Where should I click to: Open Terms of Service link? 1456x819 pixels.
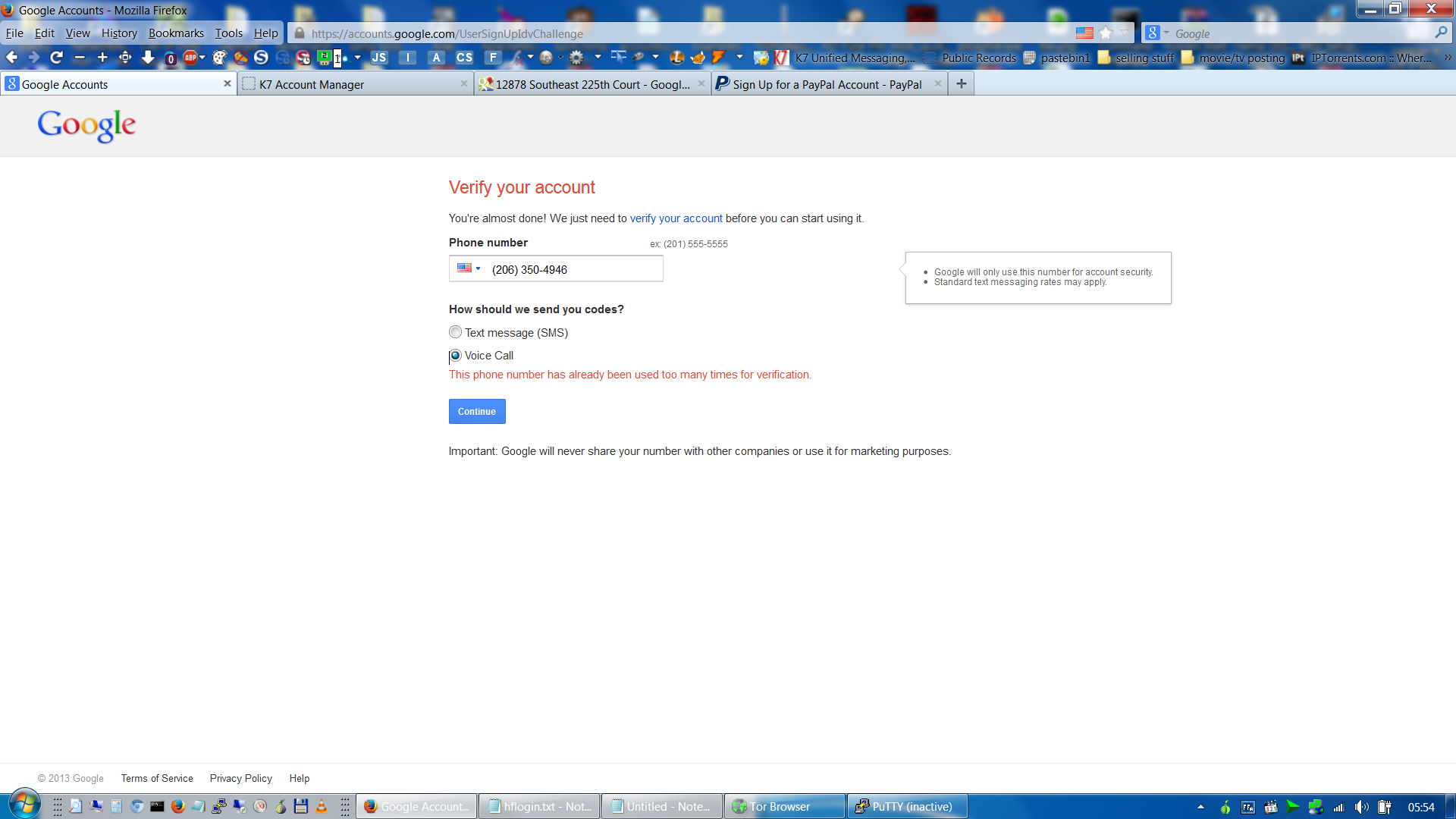tap(157, 779)
